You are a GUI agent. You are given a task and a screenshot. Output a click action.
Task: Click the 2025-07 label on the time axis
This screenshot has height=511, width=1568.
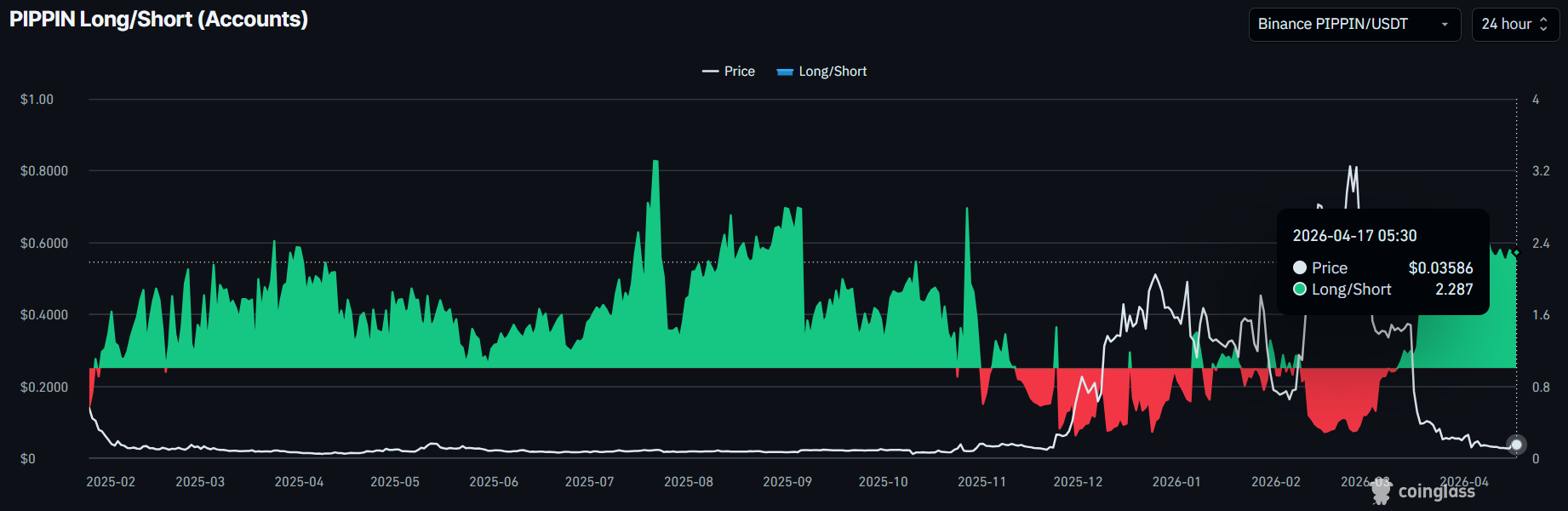point(589,482)
